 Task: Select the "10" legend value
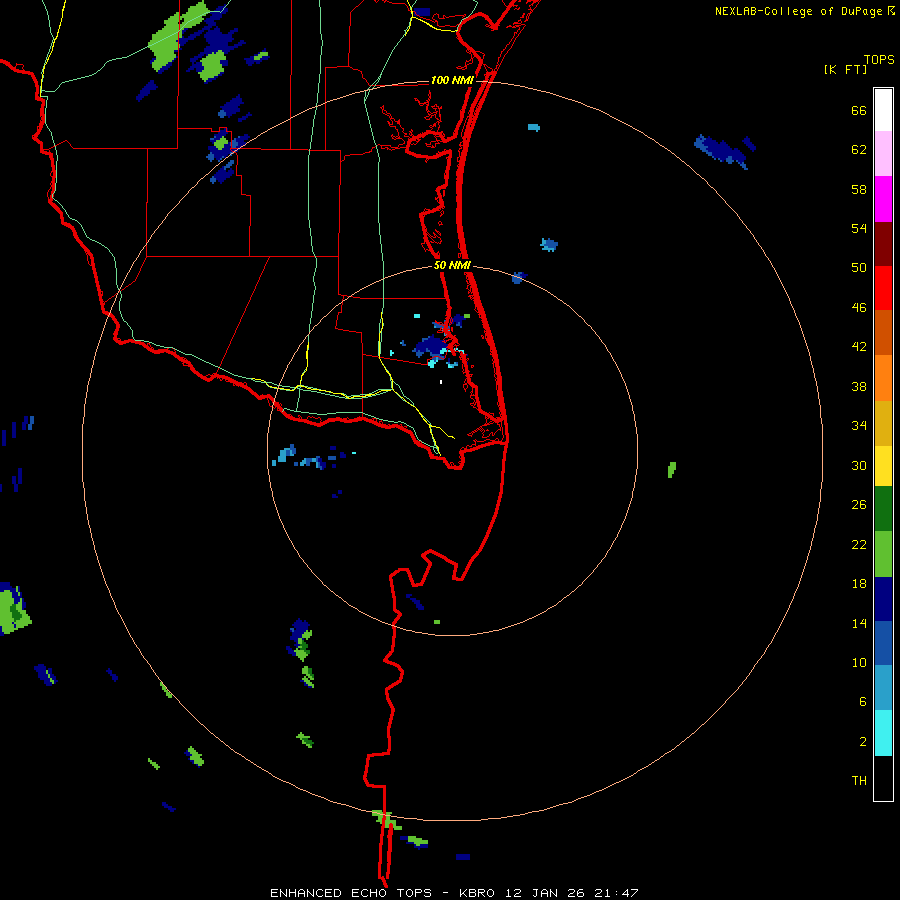[x=859, y=662]
